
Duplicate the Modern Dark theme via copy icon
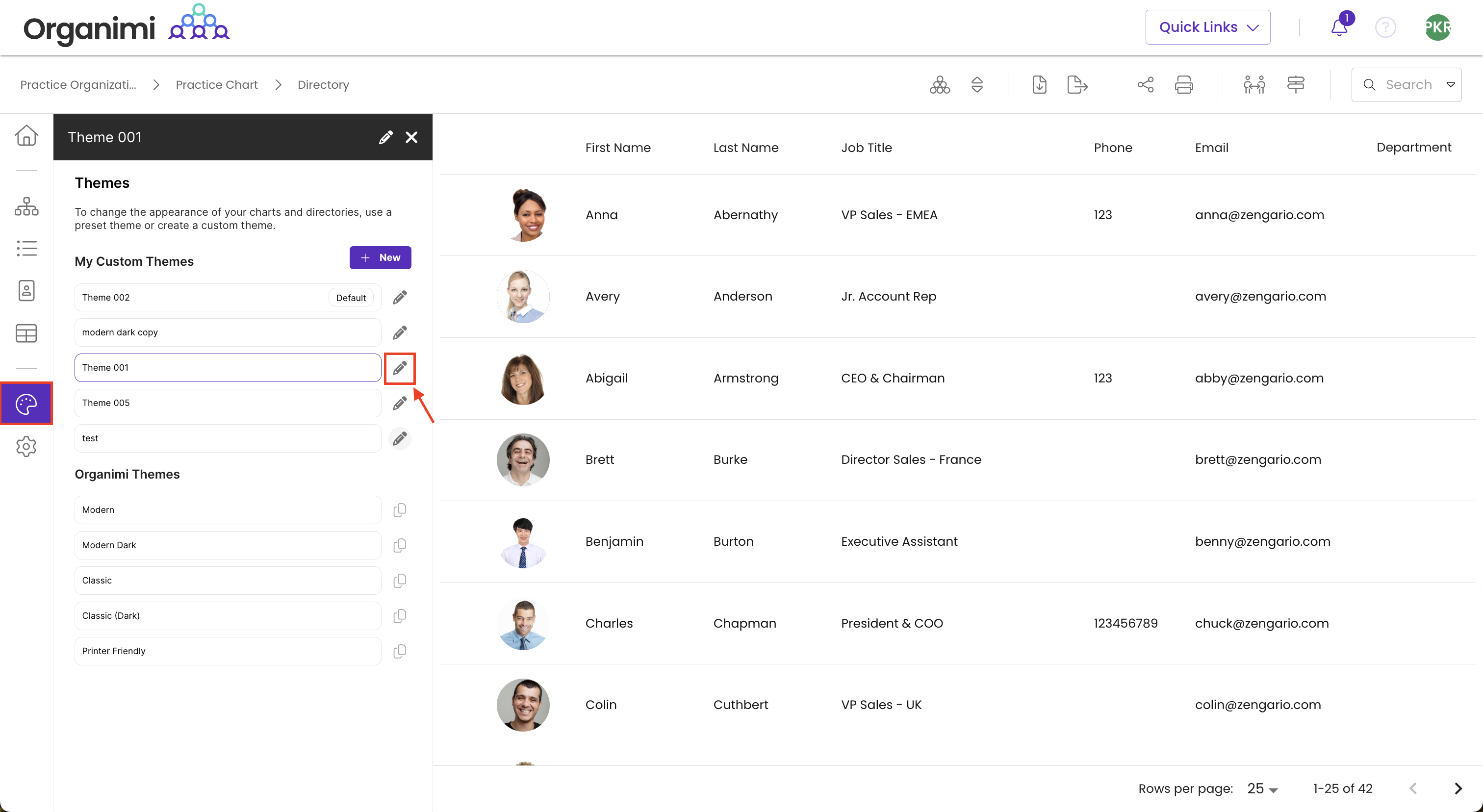click(x=400, y=545)
